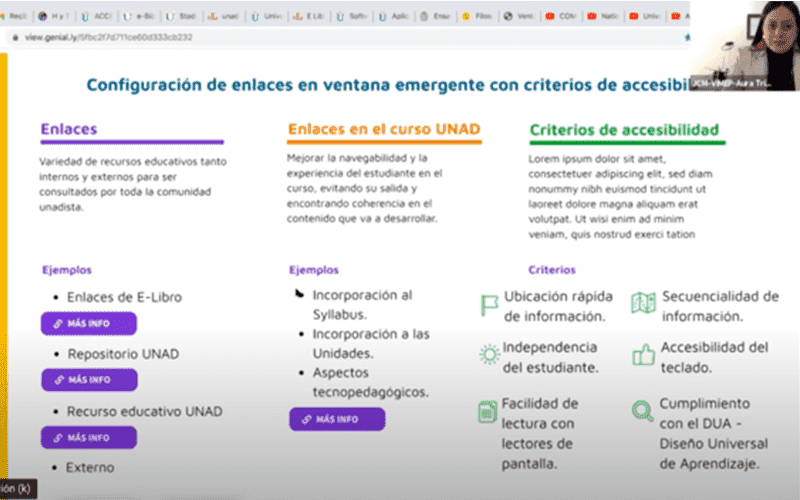The width and height of the screenshot is (800, 500).
Task: Click the Enlaces purple heading
Action: click(69, 129)
